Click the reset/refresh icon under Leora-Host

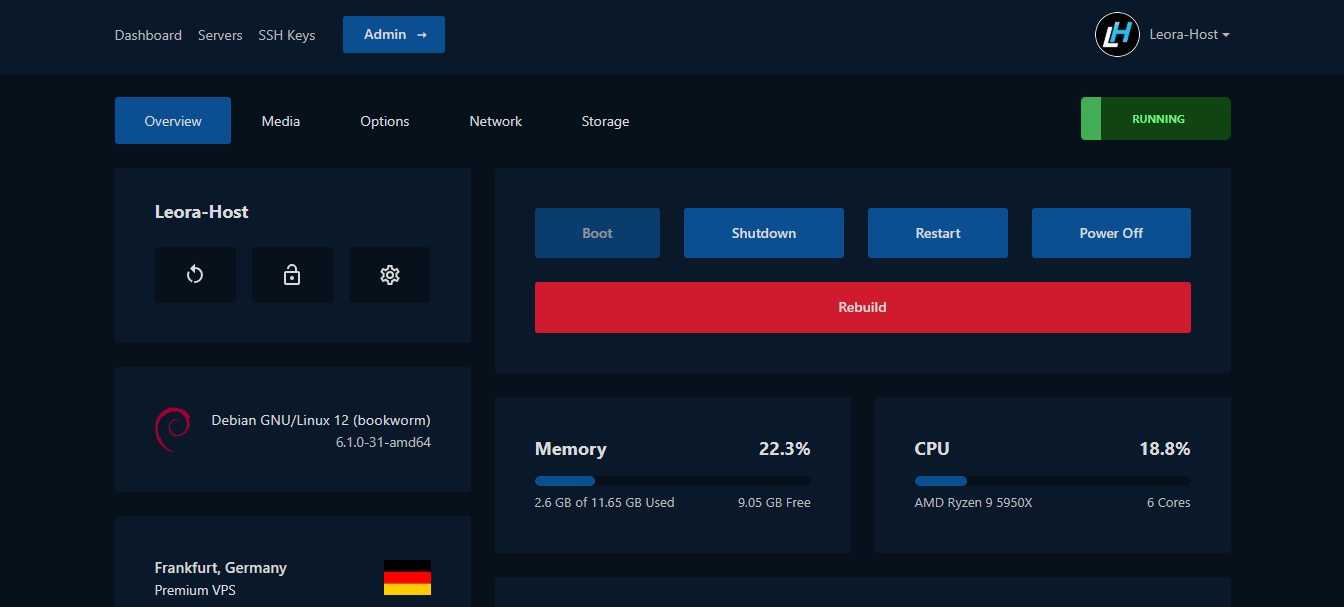point(195,275)
